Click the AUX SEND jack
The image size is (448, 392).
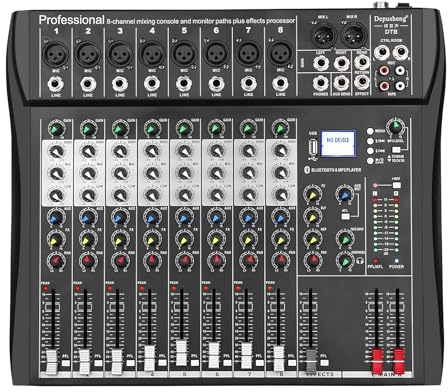point(341,83)
